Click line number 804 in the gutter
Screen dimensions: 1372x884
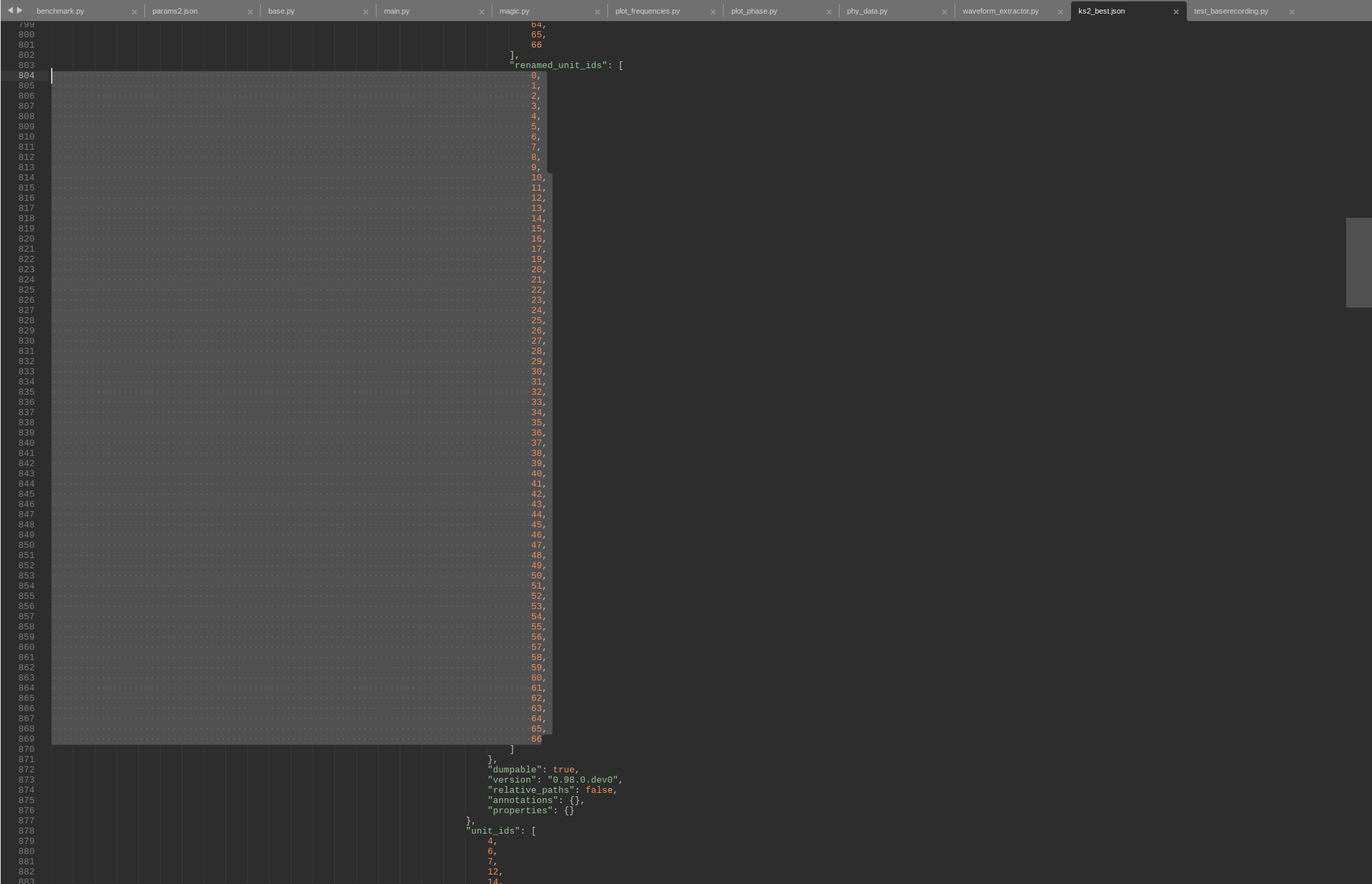tap(26, 76)
